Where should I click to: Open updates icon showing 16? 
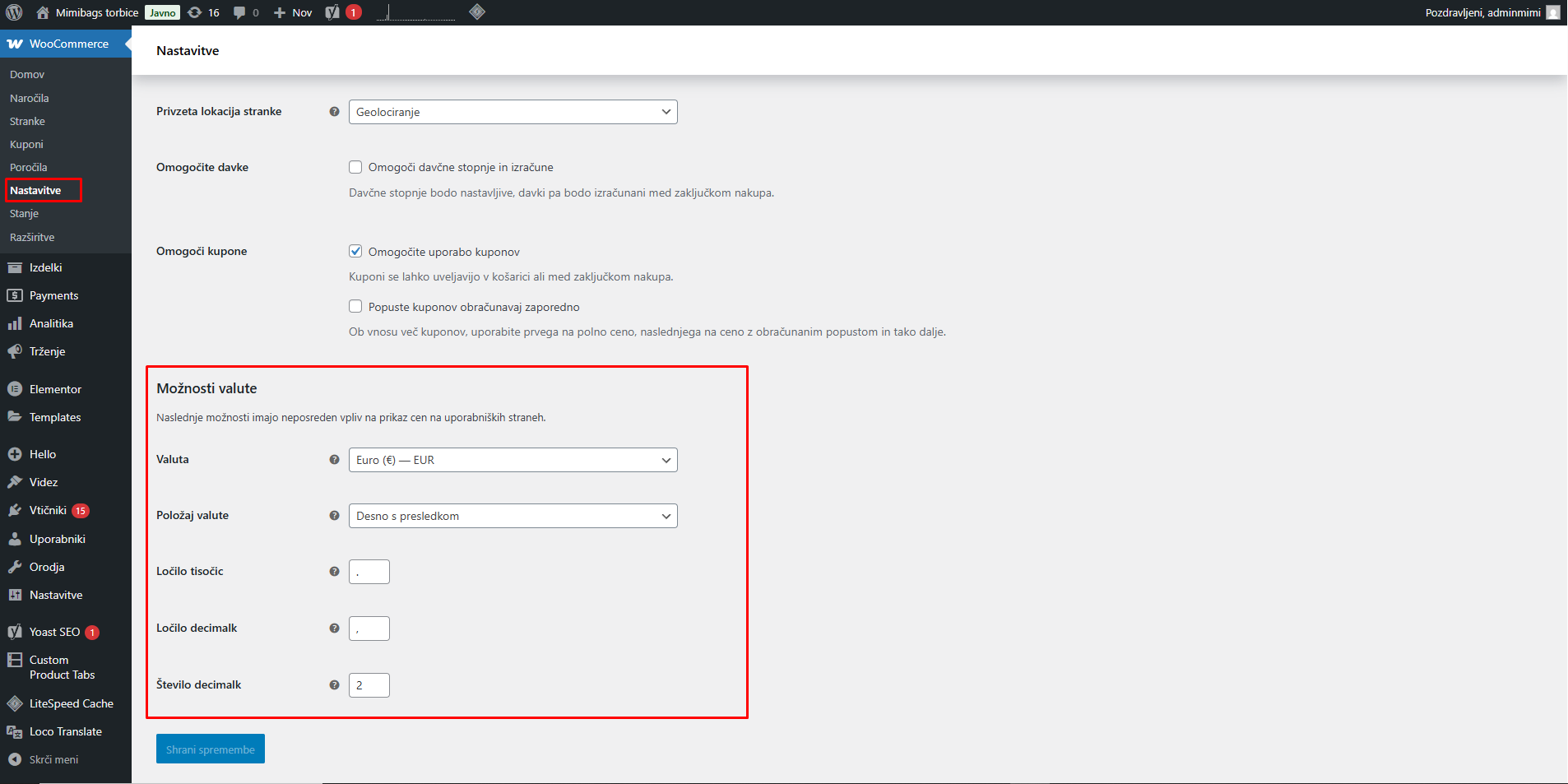coord(203,12)
